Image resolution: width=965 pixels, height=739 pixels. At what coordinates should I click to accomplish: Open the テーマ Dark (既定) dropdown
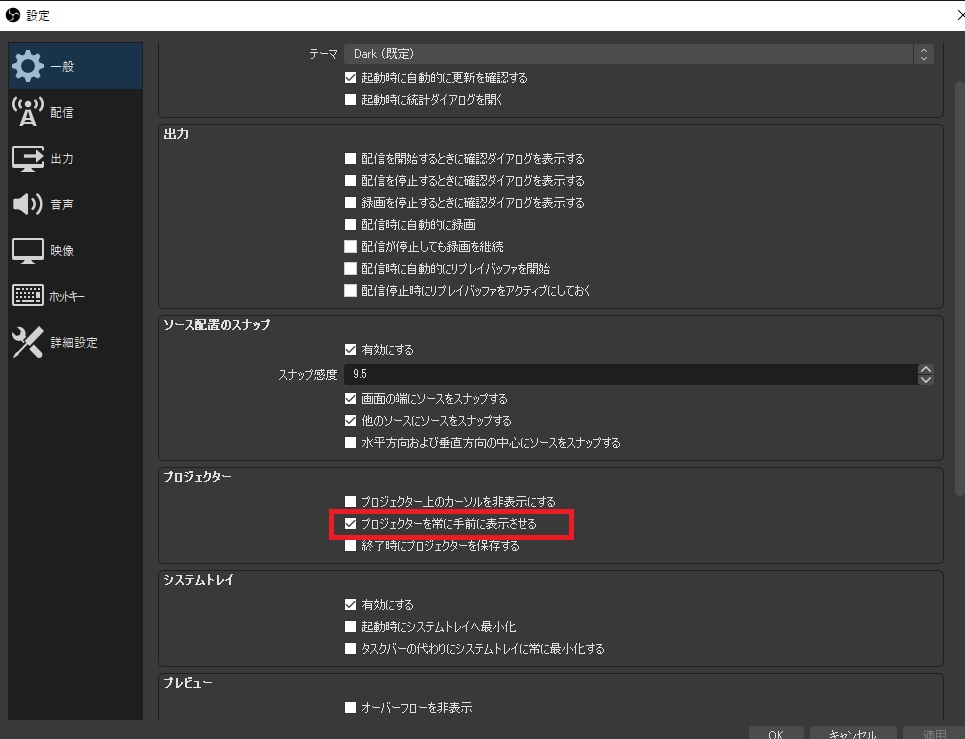coord(639,54)
